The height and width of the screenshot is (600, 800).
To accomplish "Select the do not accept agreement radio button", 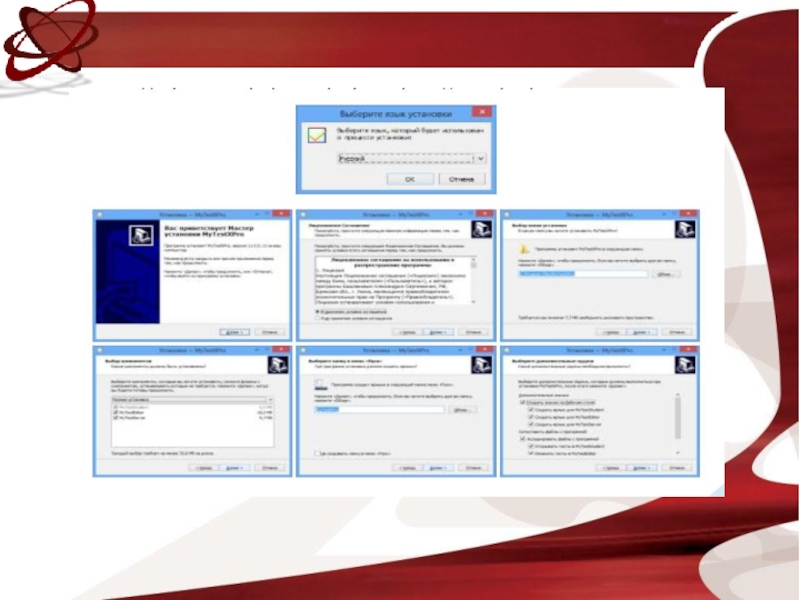I will click(317, 318).
